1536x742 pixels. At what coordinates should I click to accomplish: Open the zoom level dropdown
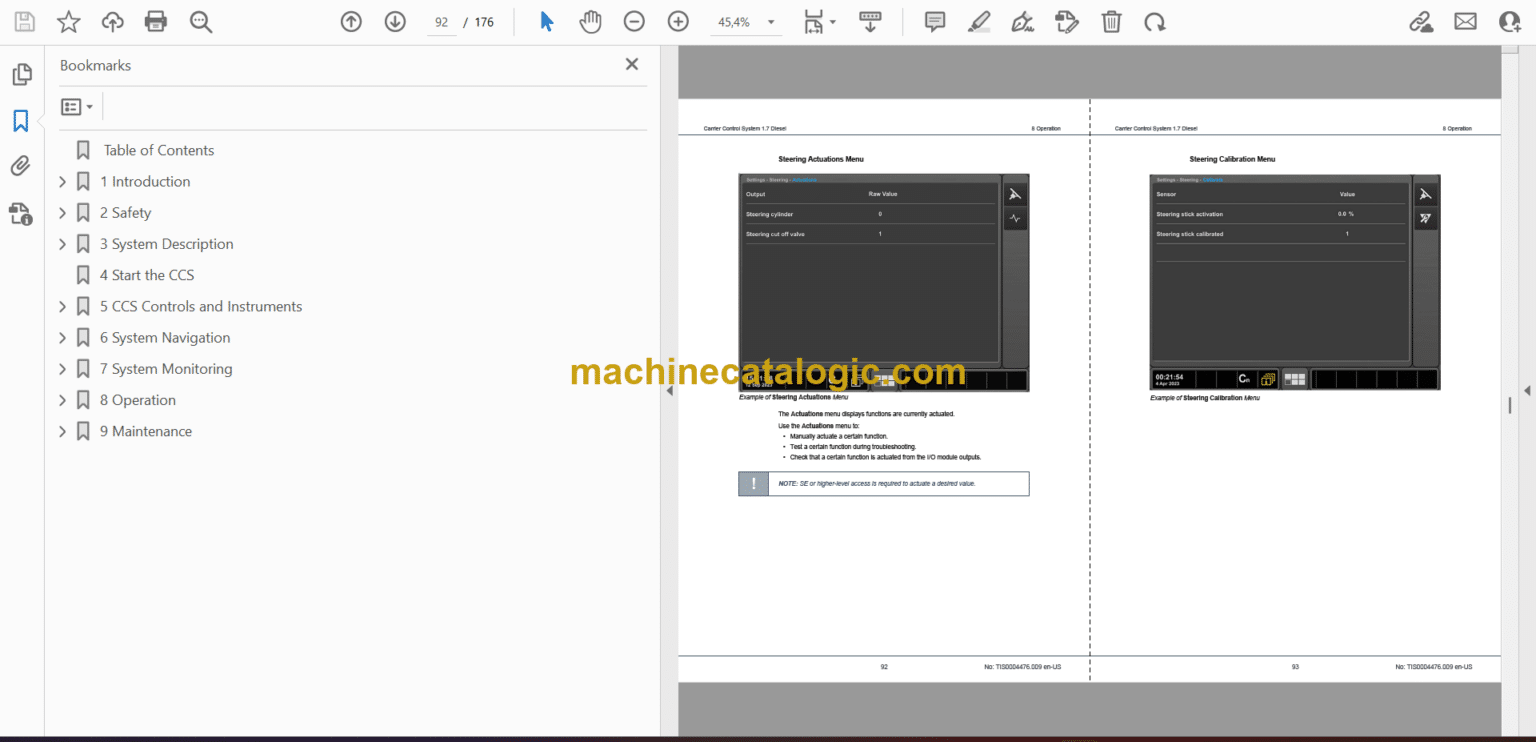(x=770, y=22)
